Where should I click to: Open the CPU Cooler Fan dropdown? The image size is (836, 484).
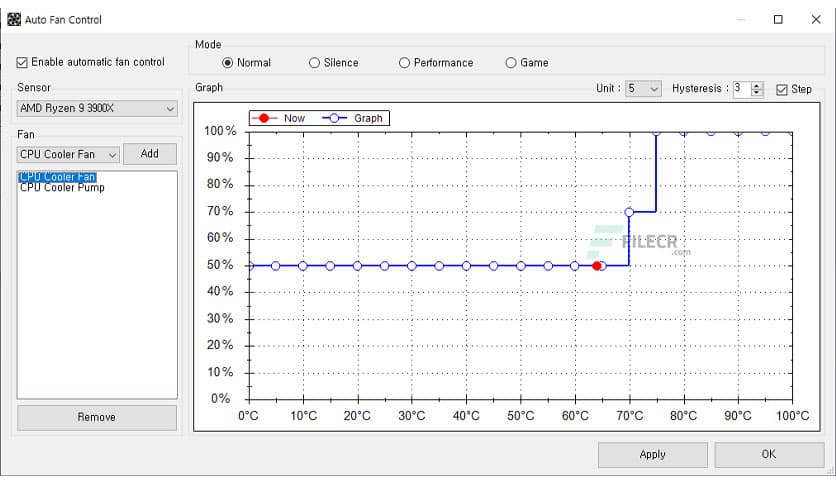pos(68,155)
